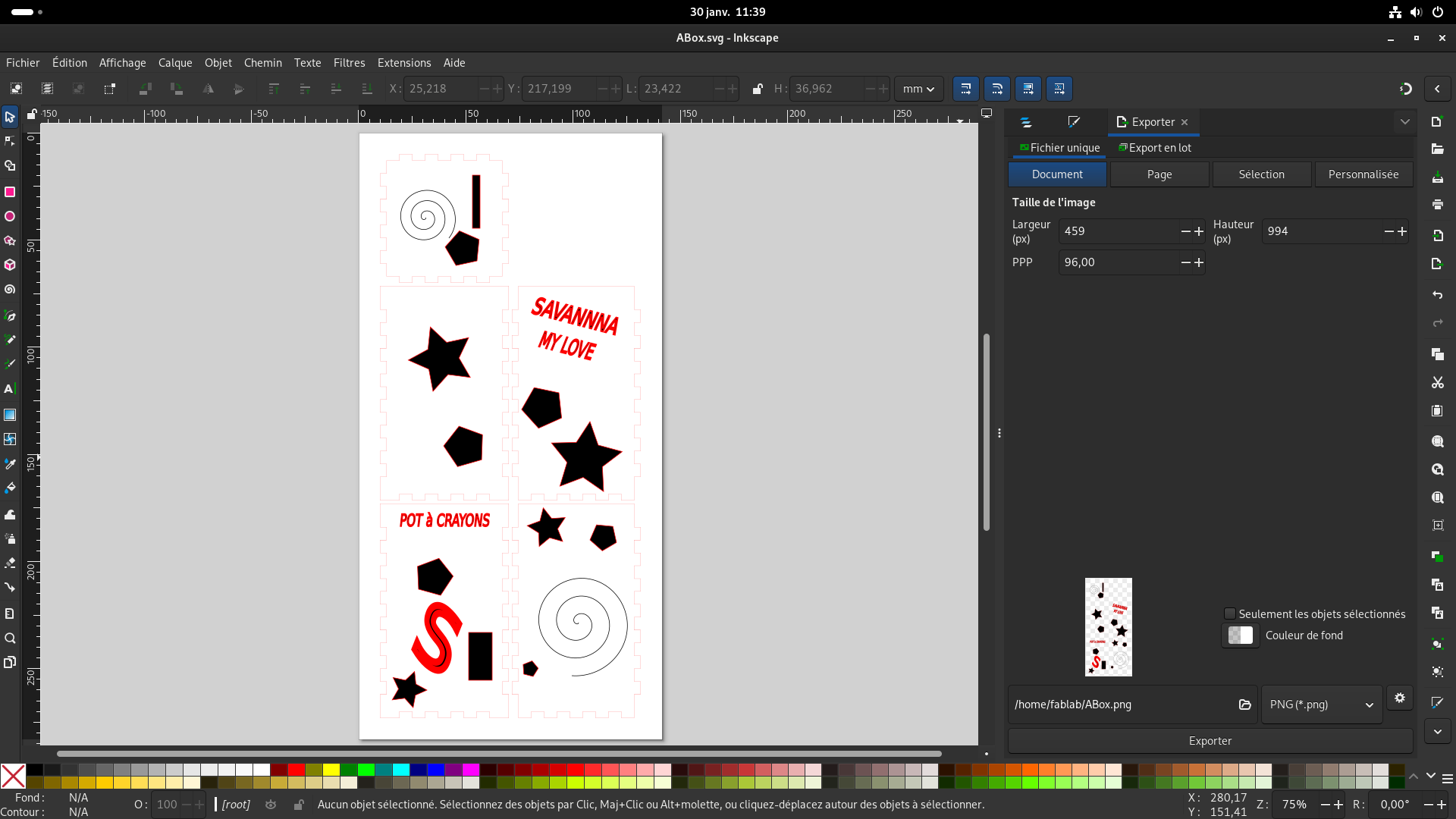The width and height of the screenshot is (1456, 819).
Task: Select the Ellipse tool
Action: [x=10, y=217]
